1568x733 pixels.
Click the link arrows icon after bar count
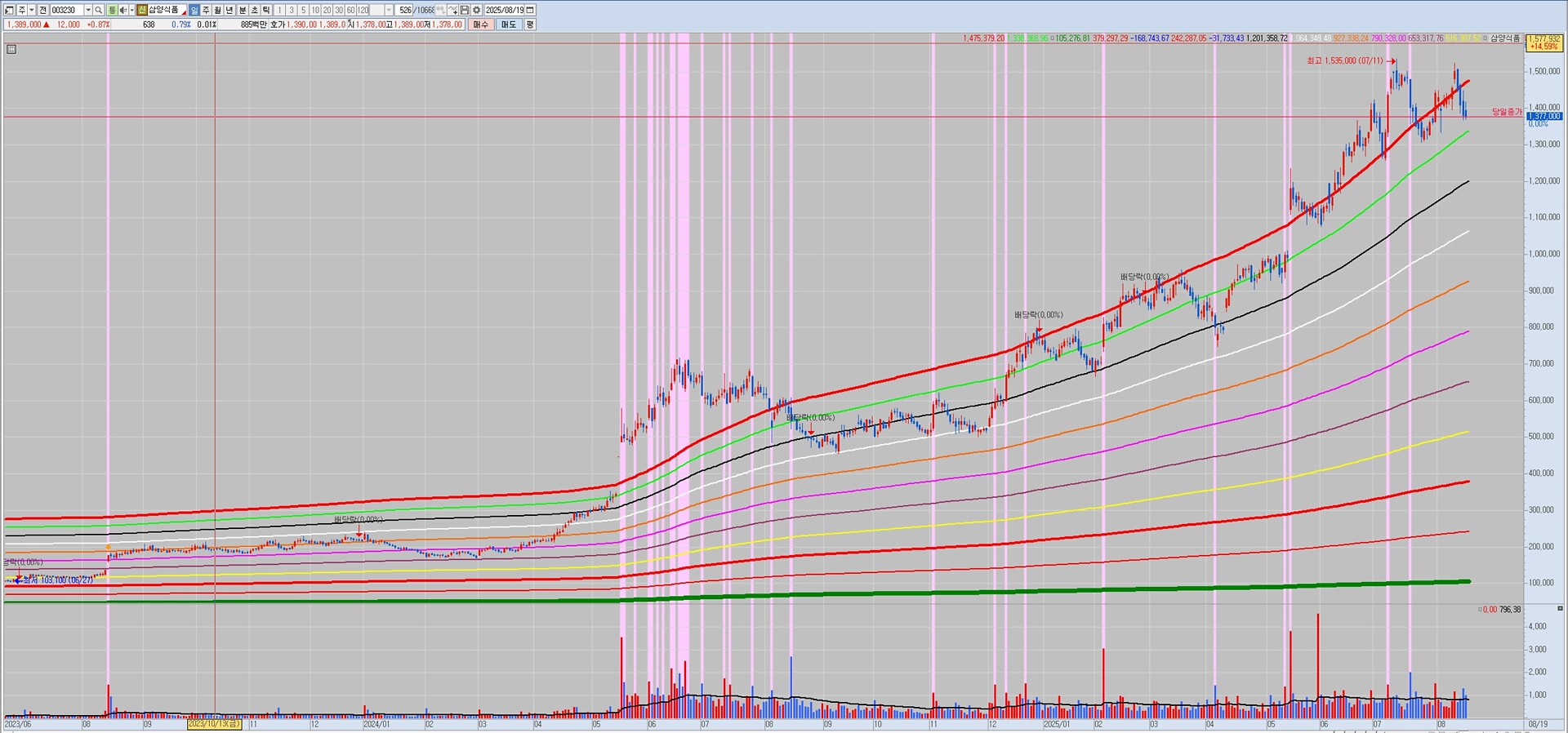click(x=441, y=10)
